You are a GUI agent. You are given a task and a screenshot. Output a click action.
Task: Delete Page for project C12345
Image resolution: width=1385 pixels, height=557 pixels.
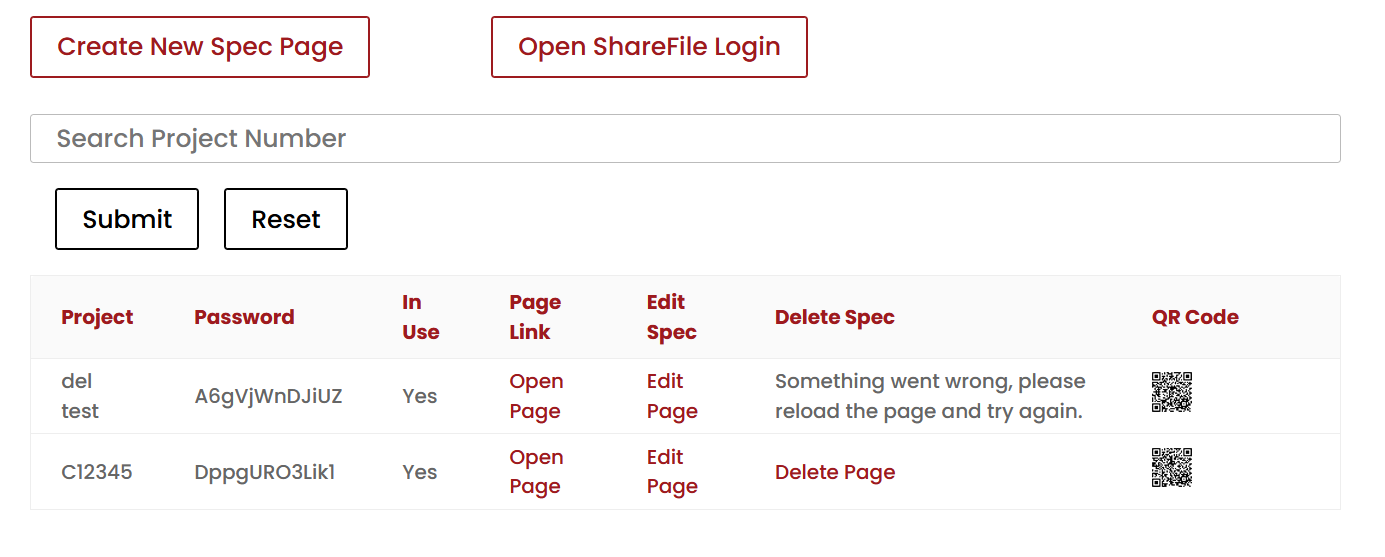click(x=835, y=472)
